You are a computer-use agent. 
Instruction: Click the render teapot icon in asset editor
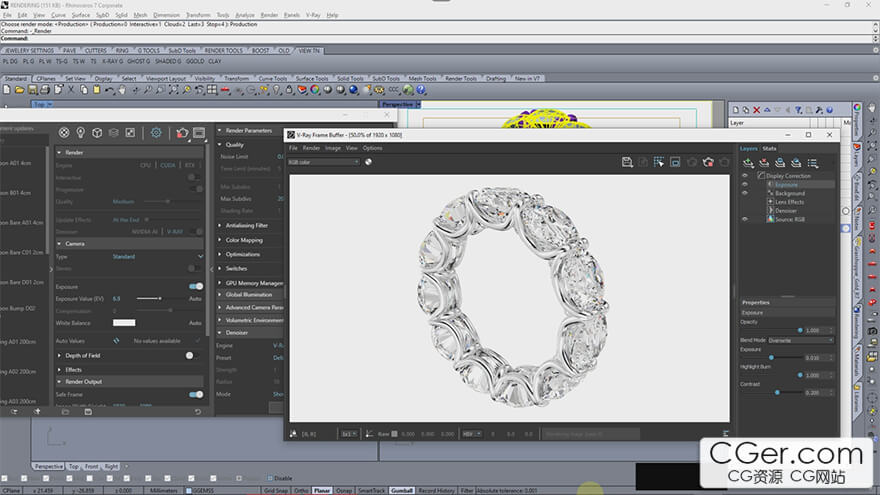coord(182,132)
